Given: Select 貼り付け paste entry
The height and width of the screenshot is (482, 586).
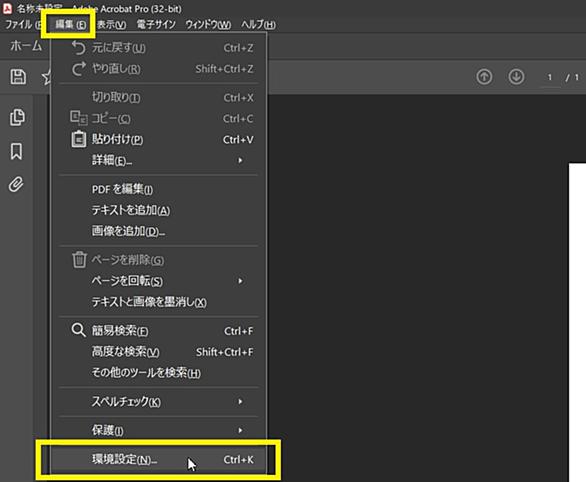Looking at the screenshot, I should coord(158,139).
